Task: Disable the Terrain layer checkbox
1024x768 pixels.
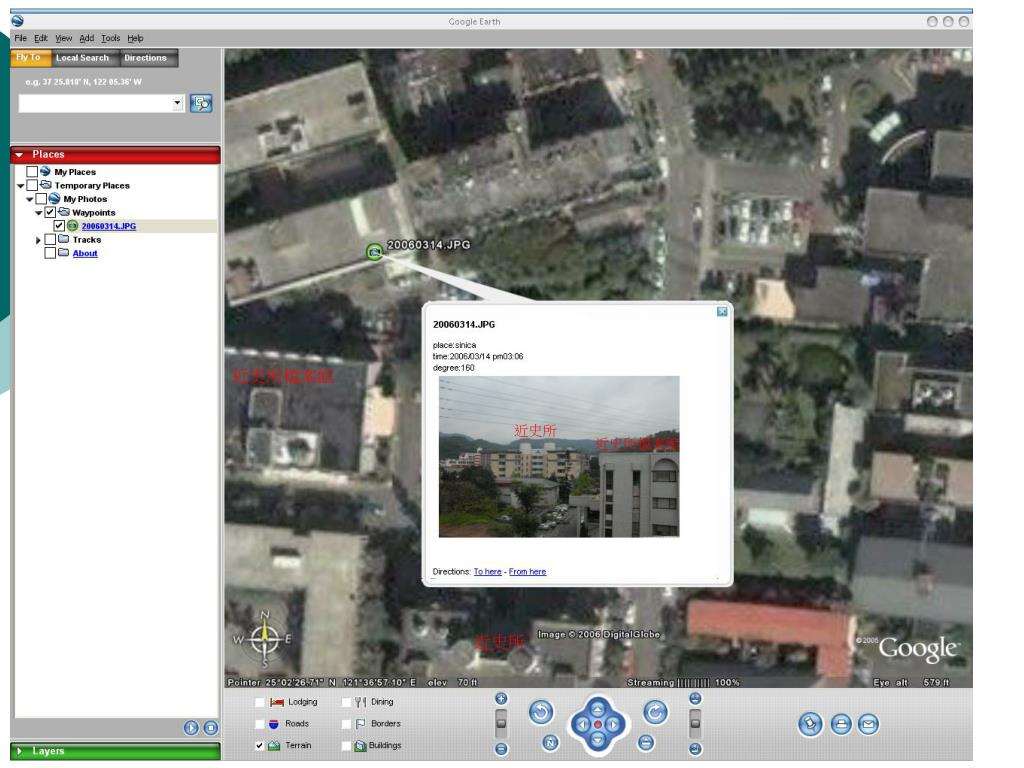Action: 259,746
